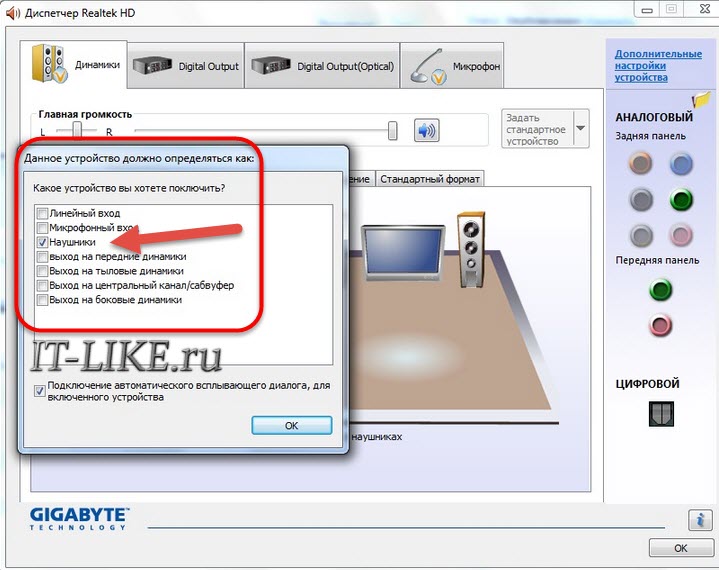The image size is (719, 570).
Task: Click the Задняя панель label
Action: click(x=650, y=136)
